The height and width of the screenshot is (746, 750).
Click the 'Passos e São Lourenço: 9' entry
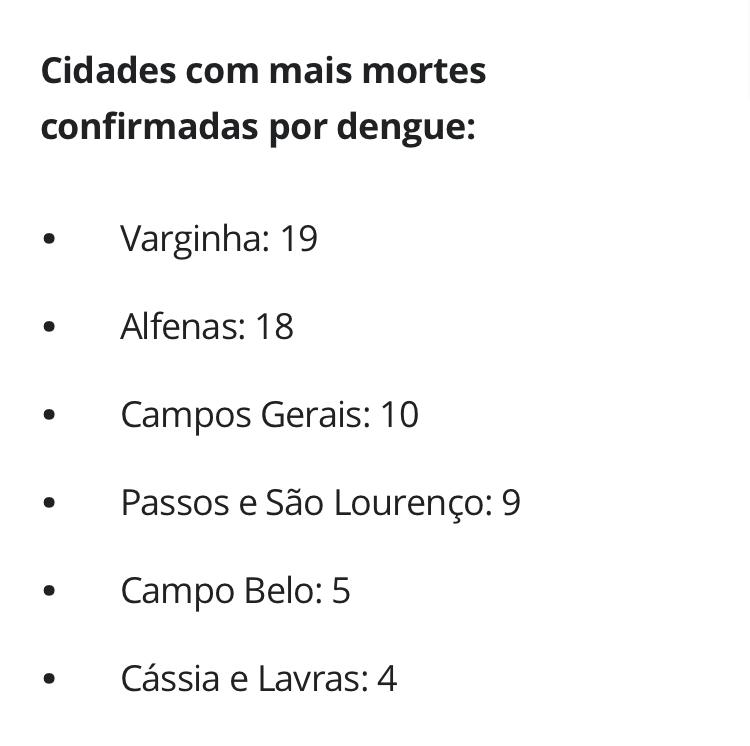click(321, 503)
